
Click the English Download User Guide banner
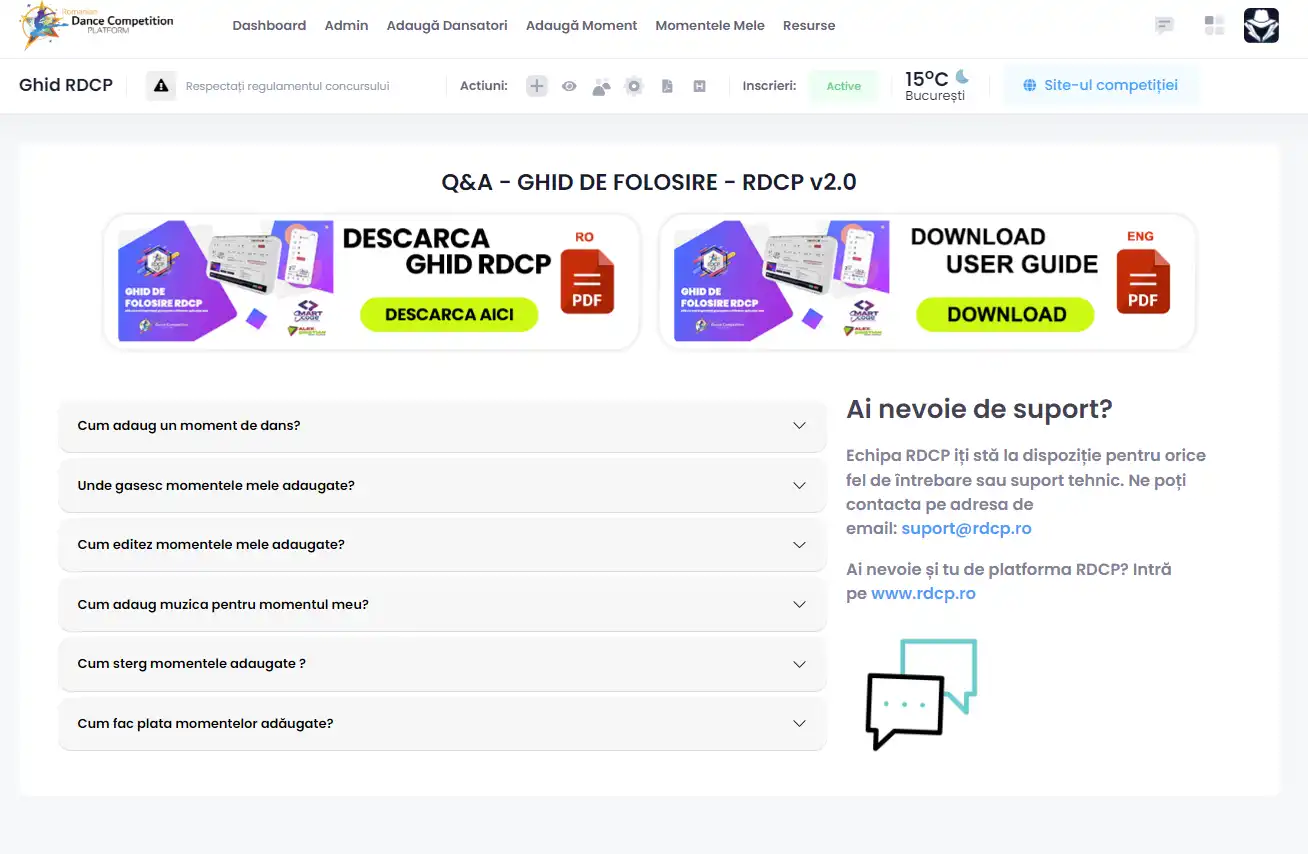click(x=927, y=282)
